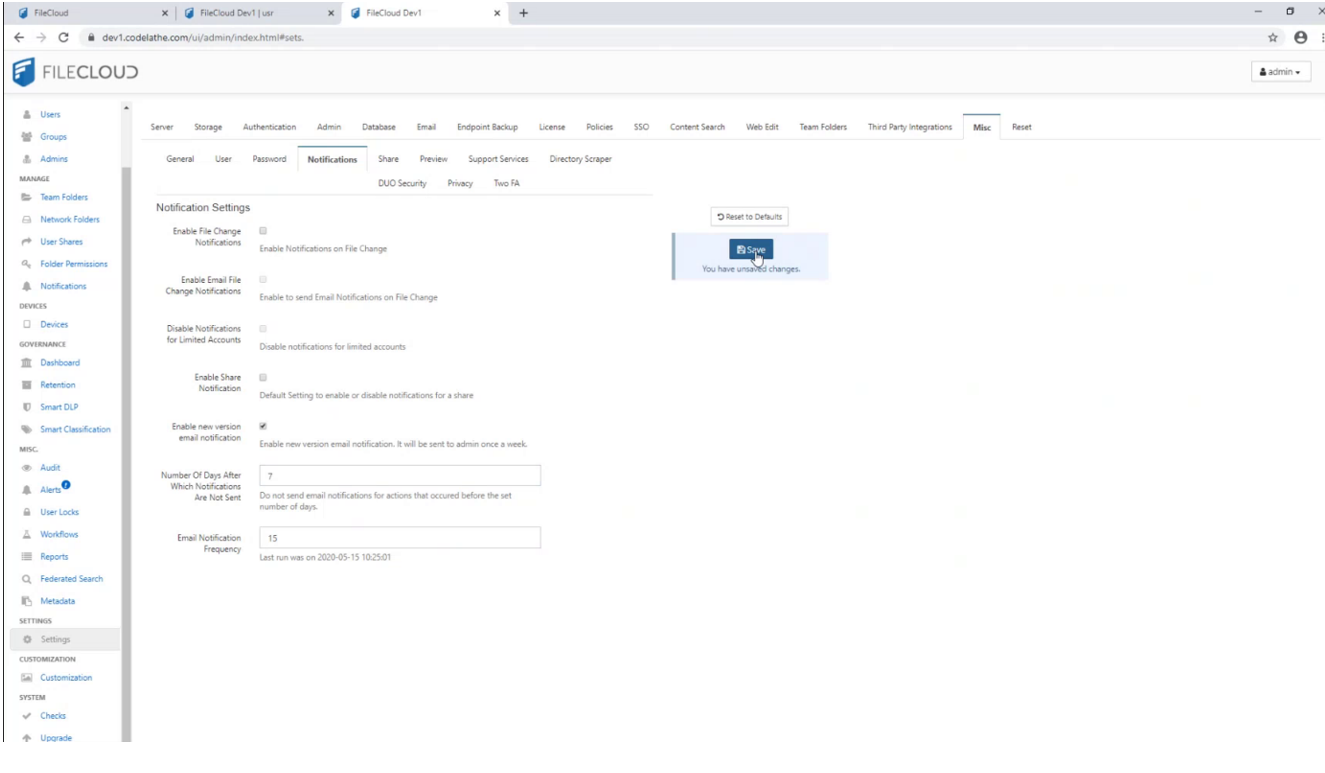Click the Smart DLP shield icon
1325x773 pixels.
[27, 407]
